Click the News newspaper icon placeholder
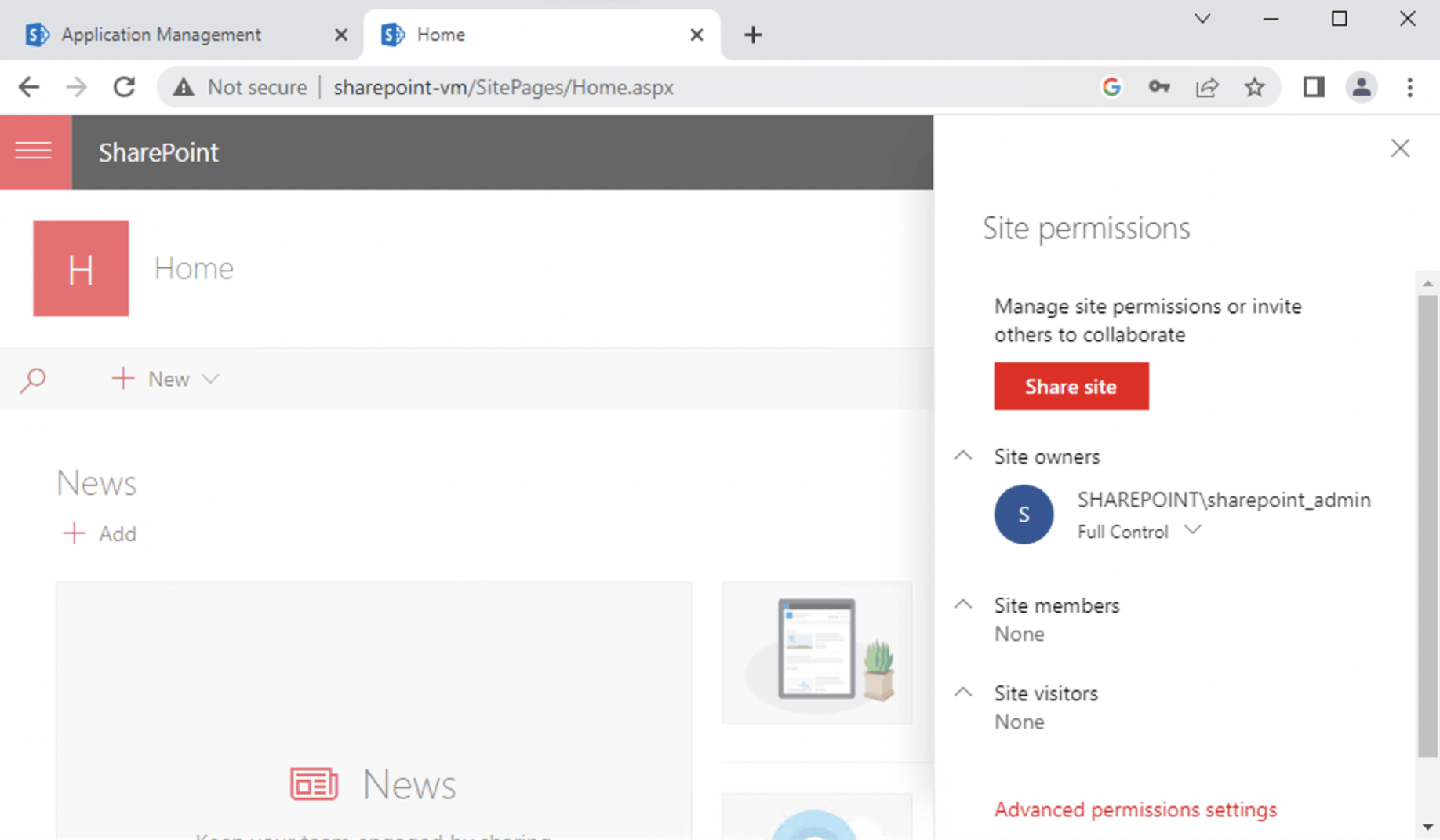 tap(314, 784)
